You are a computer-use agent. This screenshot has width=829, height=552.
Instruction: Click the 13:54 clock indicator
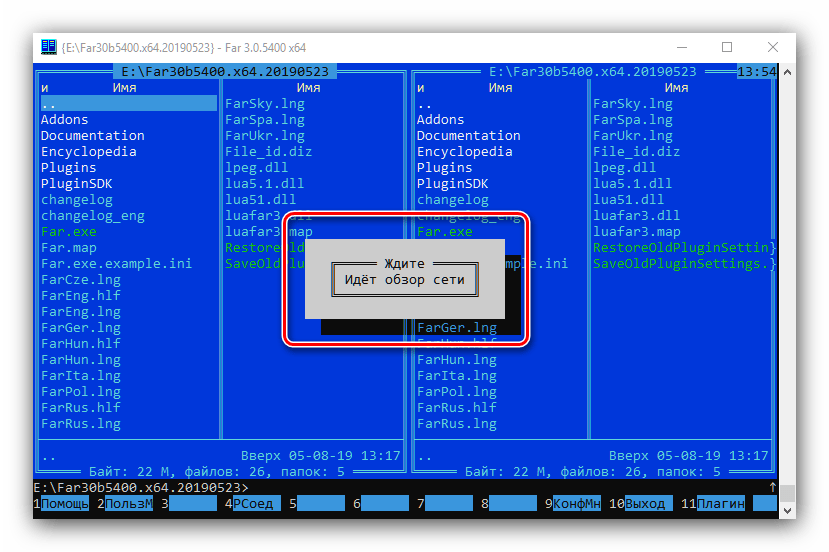tap(755, 72)
